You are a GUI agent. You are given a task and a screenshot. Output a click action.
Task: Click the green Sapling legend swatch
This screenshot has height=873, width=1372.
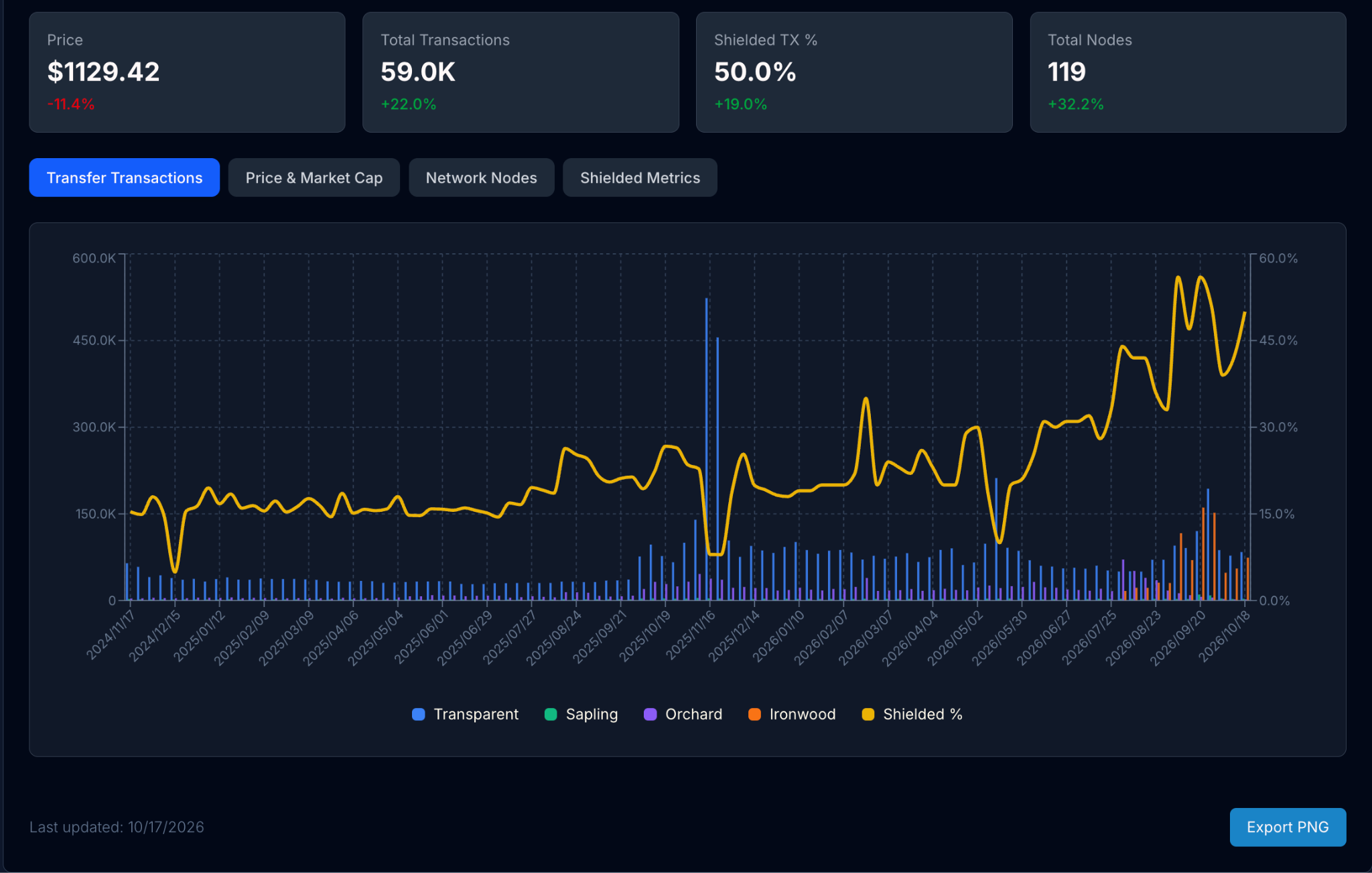[x=551, y=714]
